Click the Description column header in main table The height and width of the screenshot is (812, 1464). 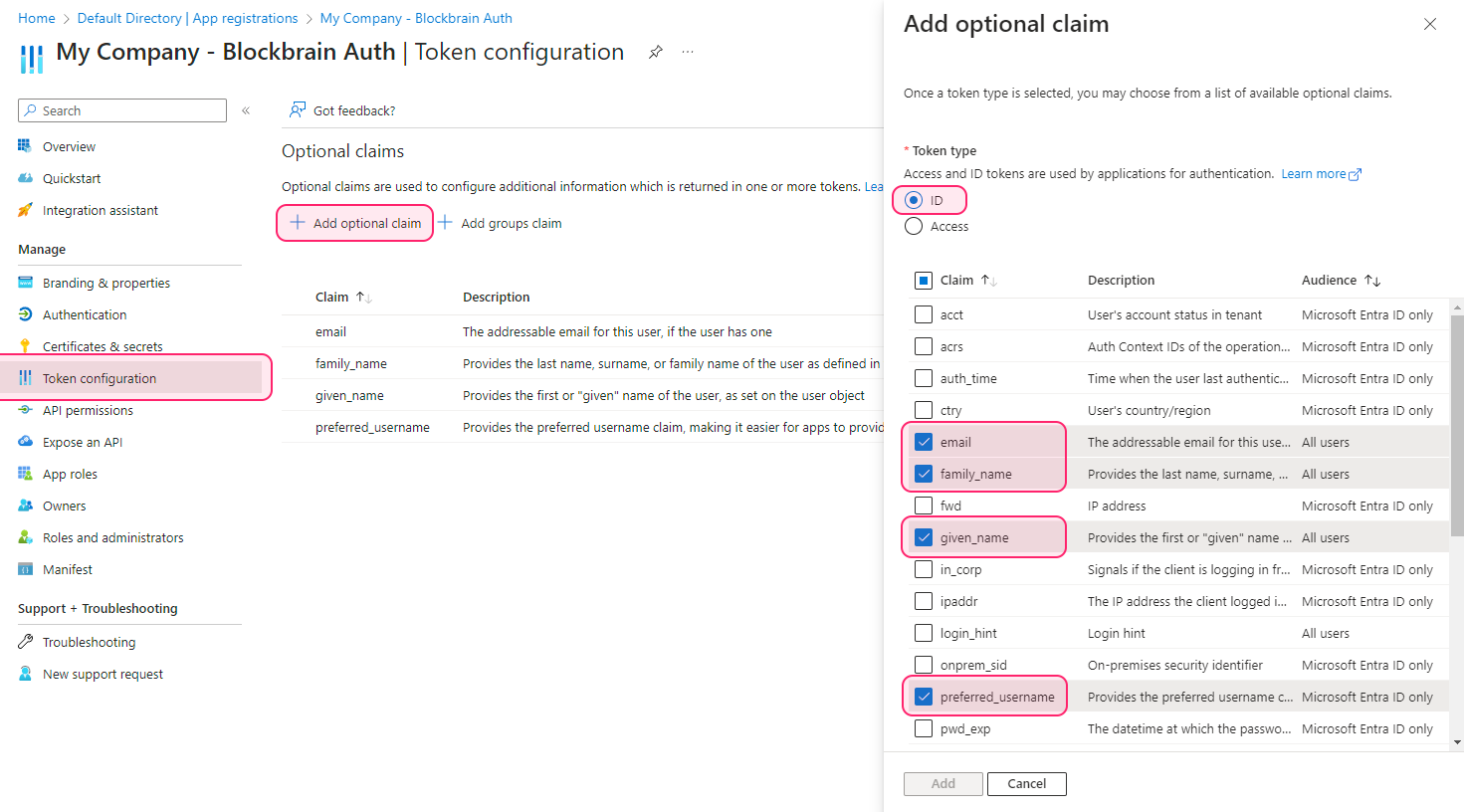(497, 298)
